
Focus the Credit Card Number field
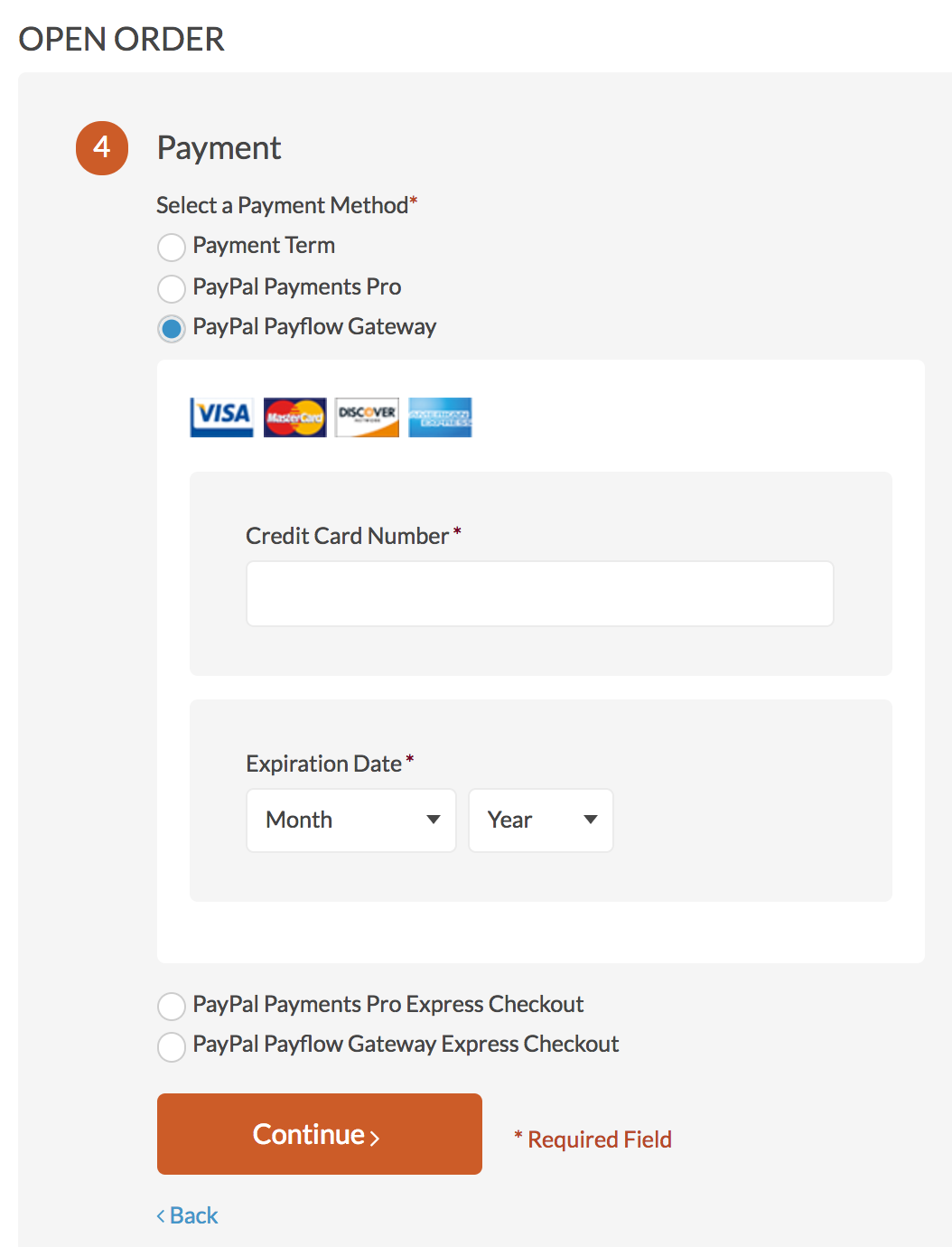pos(540,594)
